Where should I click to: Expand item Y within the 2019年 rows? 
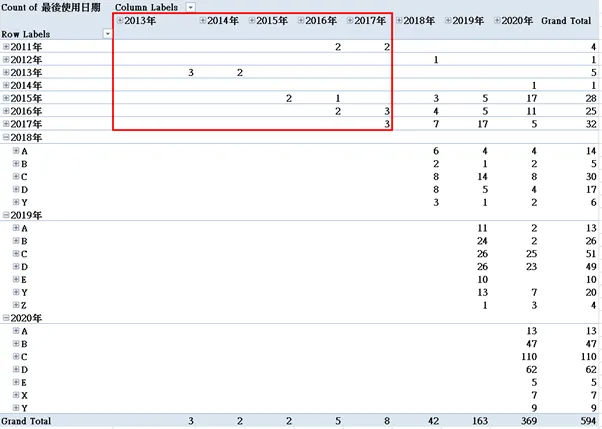pos(16,292)
